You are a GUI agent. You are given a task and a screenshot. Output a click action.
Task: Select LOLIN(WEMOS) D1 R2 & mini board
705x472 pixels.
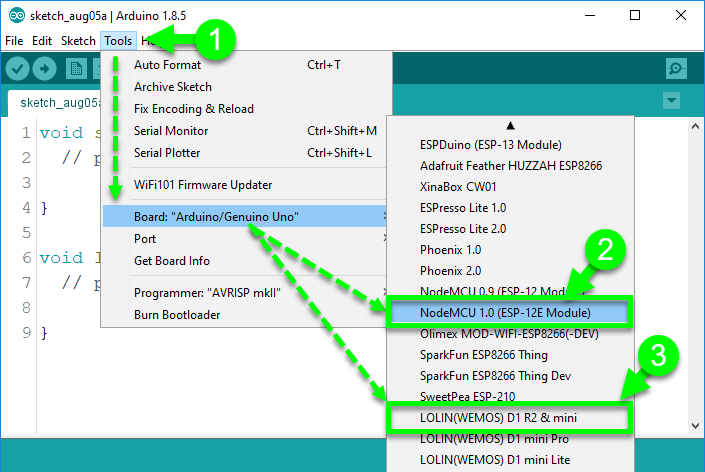pyautogui.click(x=510, y=418)
